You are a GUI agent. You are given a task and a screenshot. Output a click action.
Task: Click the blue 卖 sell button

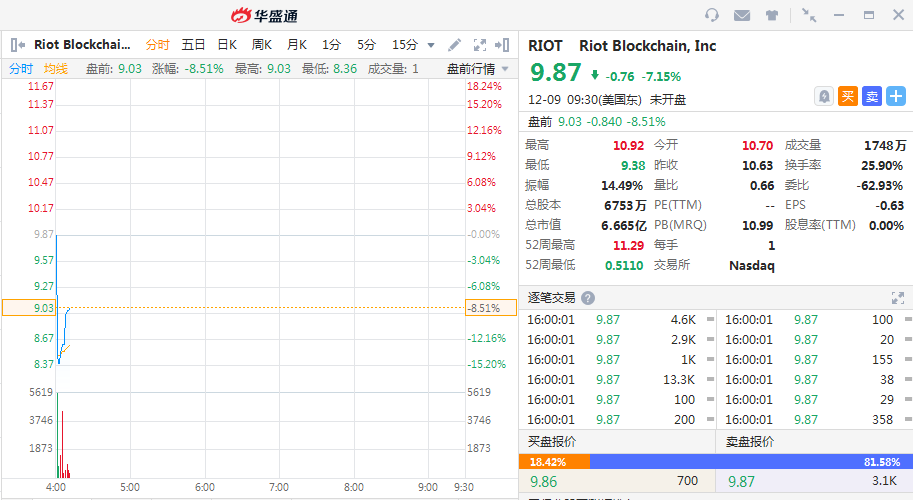coord(872,96)
